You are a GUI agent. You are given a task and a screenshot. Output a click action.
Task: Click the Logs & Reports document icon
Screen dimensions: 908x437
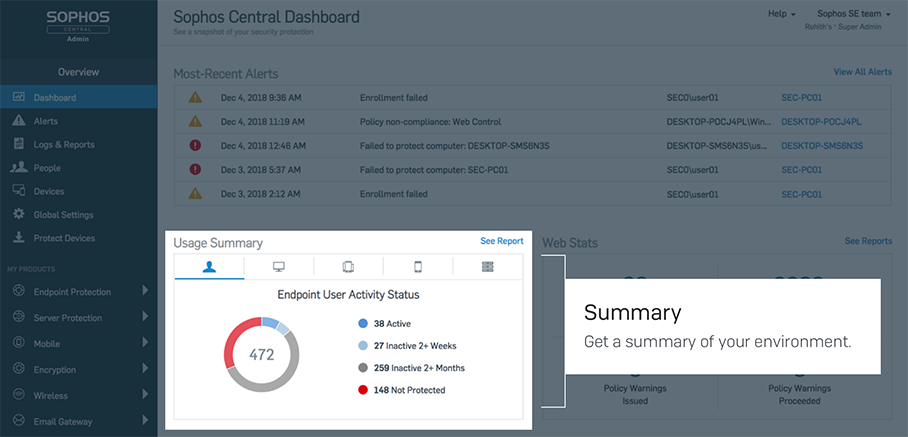pyautogui.click(x=19, y=144)
